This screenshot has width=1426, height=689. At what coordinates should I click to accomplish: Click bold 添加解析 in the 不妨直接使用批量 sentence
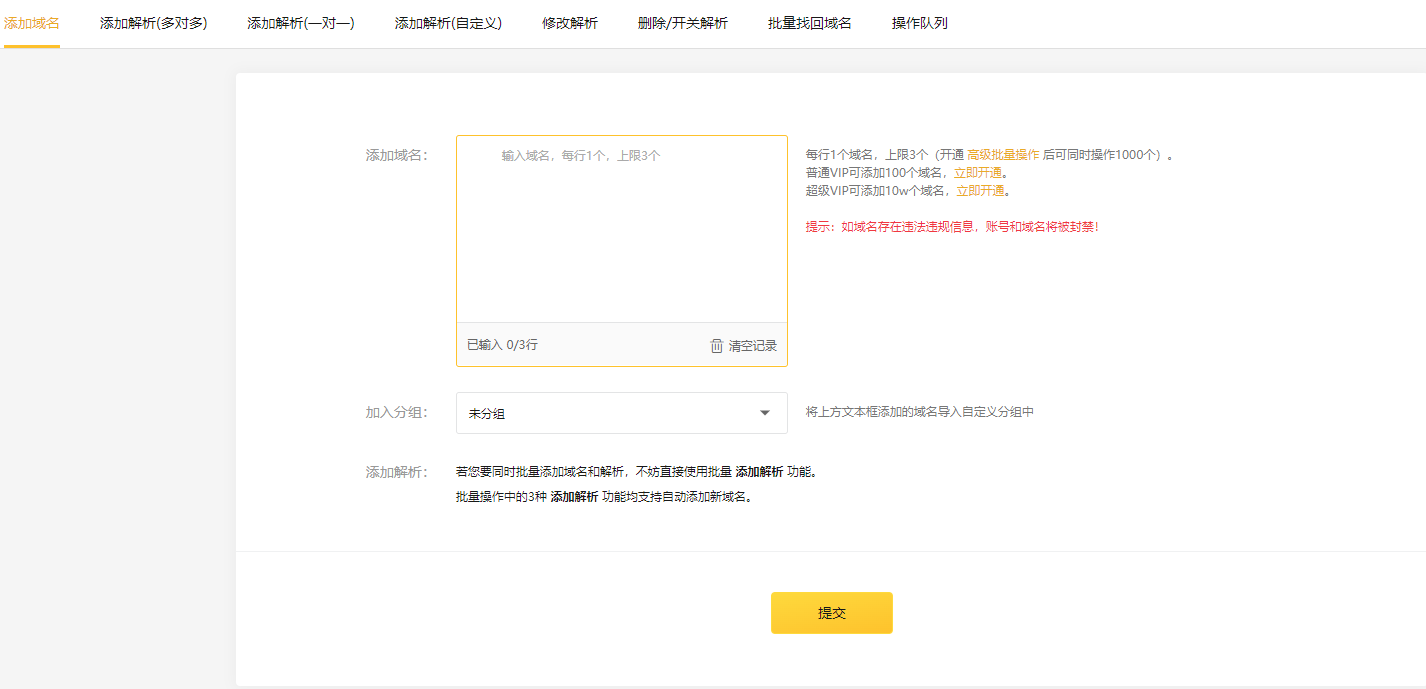point(759,472)
